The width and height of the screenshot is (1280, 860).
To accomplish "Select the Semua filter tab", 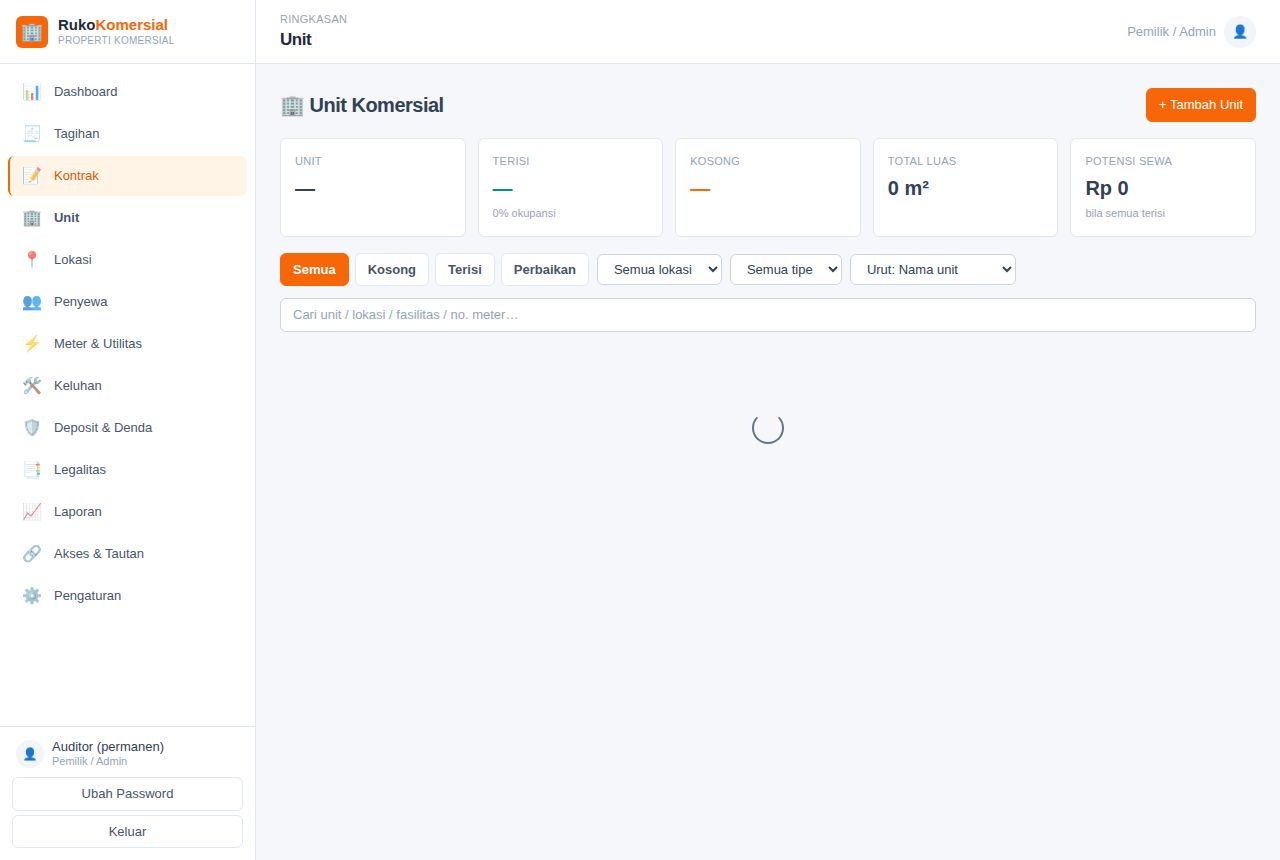I will pyautogui.click(x=314, y=269).
